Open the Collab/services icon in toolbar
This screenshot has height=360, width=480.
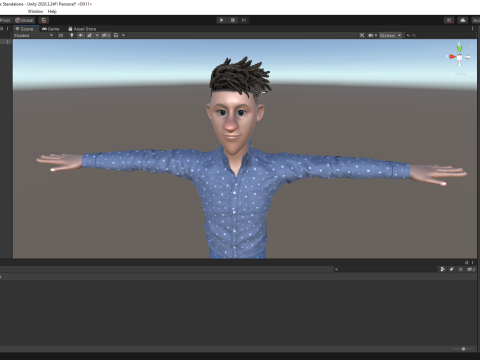coord(449,20)
